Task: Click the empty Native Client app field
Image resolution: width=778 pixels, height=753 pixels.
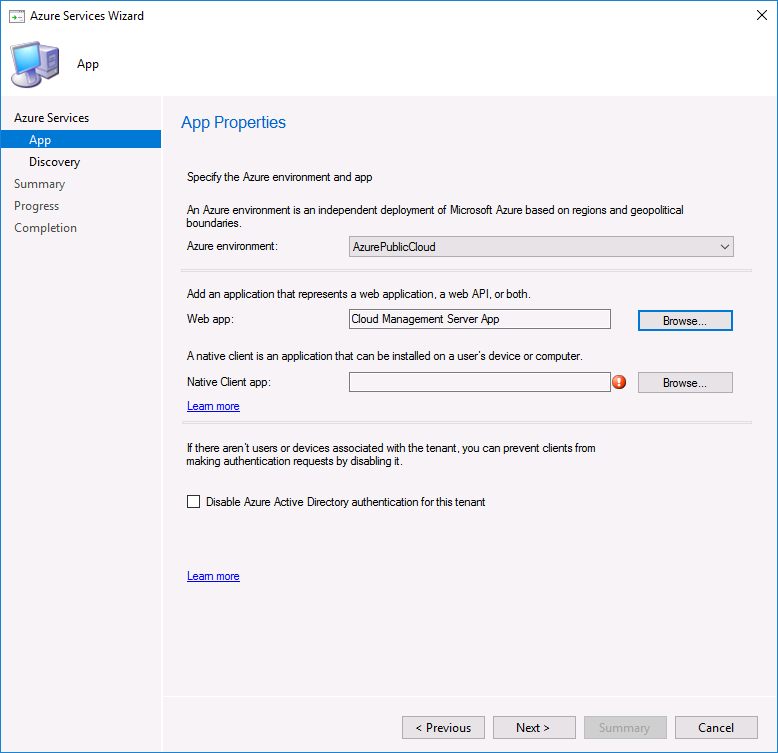Action: (x=480, y=382)
